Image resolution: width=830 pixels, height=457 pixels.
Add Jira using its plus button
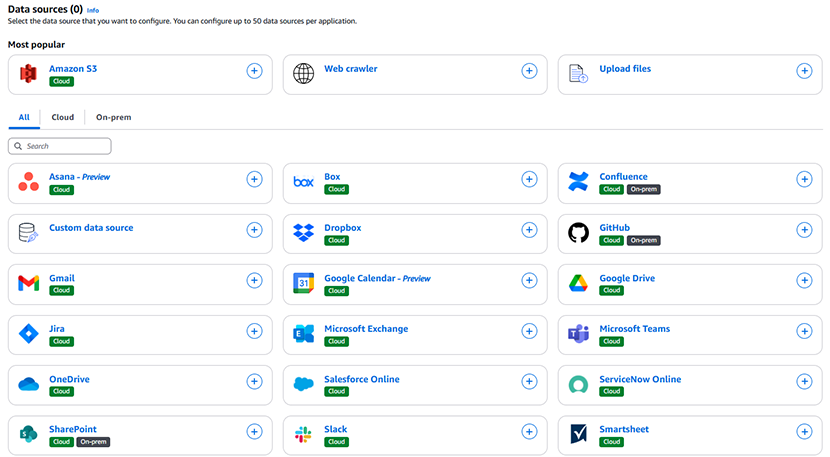pyautogui.click(x=254, y=330)
